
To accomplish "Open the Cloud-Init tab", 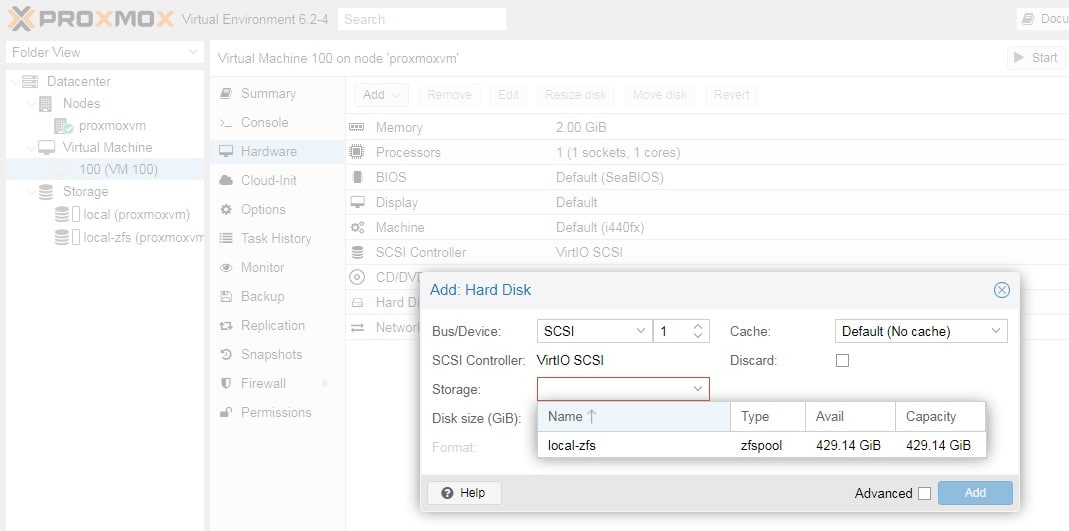I will point(277,181).
